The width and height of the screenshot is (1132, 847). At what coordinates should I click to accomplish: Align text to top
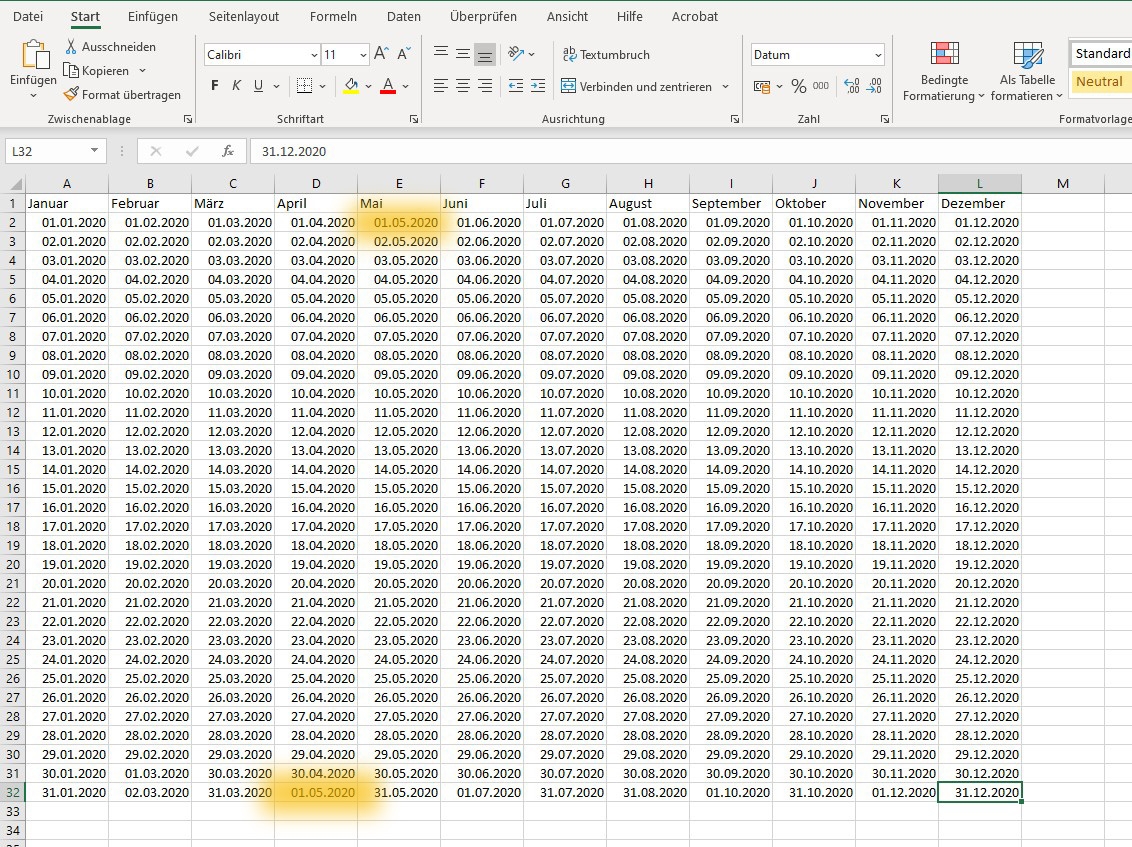coord(440,54)
